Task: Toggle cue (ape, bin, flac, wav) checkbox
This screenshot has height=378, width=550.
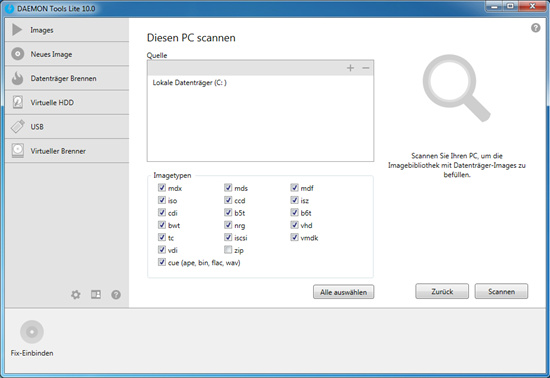Action: (x=162, y=262)
